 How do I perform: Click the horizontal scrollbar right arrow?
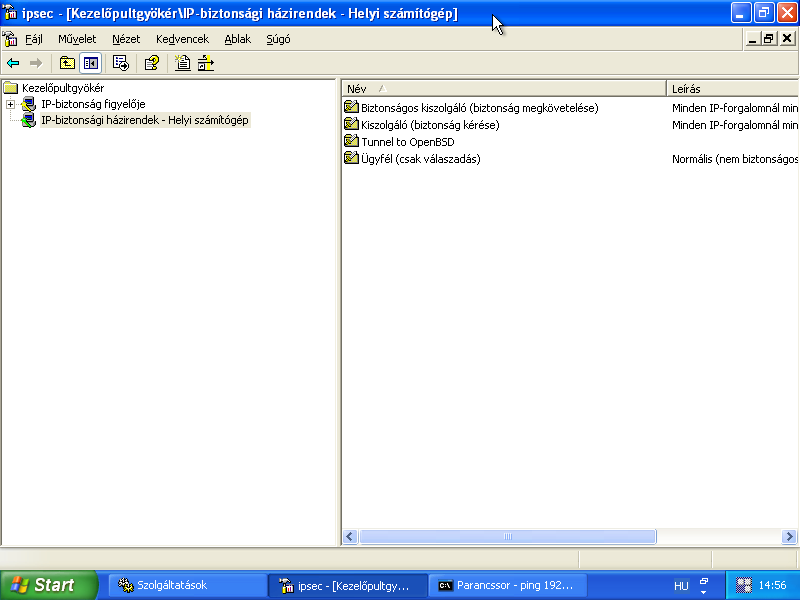(789, 537)
